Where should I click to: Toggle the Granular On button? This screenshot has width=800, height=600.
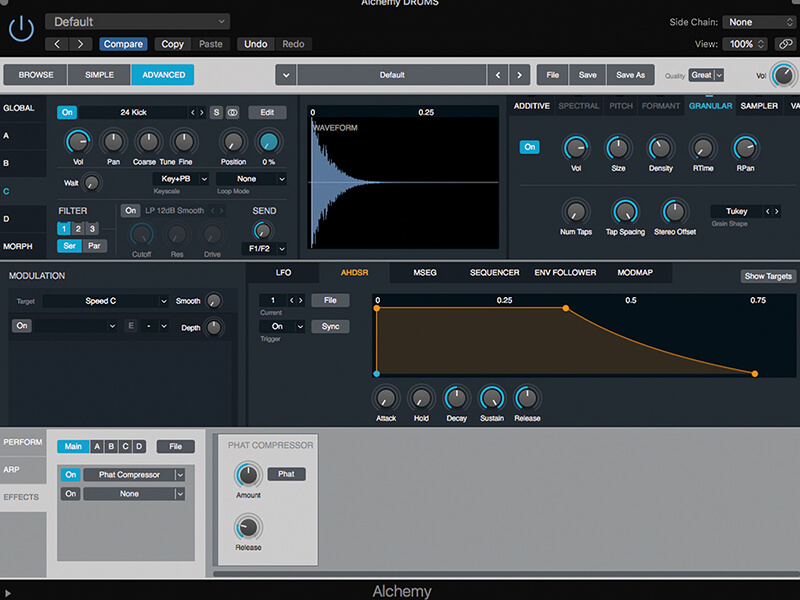[530, 147]
